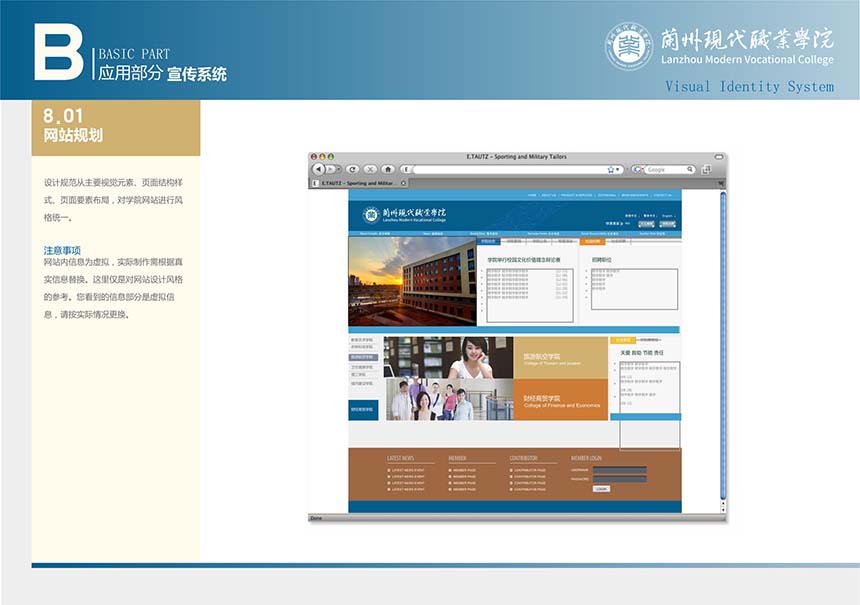Reload the page with the refresh icon
860x605 pixels.
pyautogui.click(x=354, y=170)
